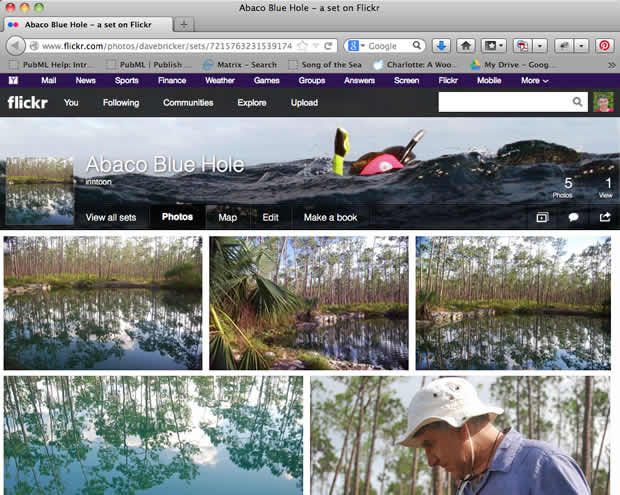Expand the More menu in Yahoo bar

[534, 80]
